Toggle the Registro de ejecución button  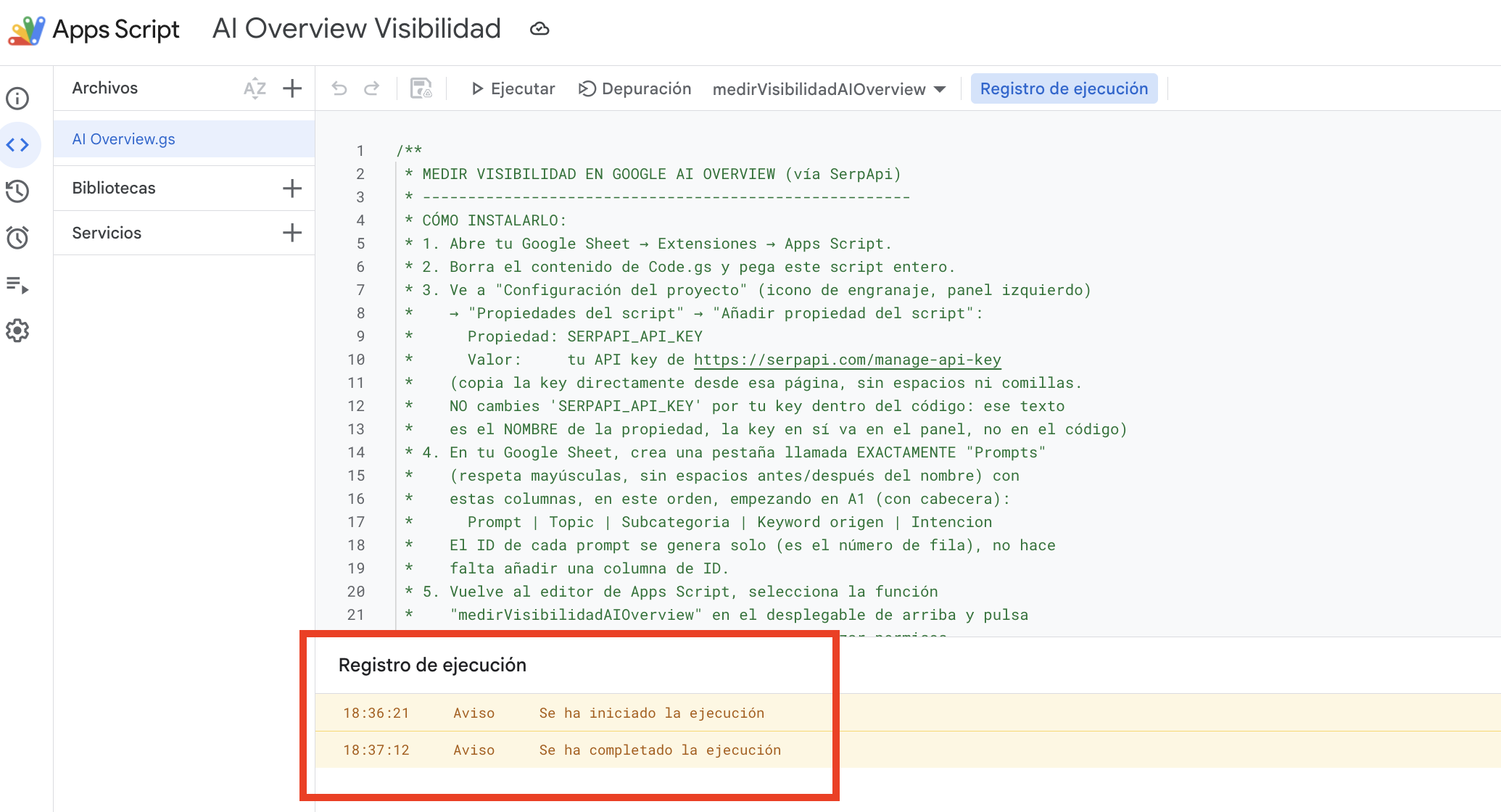(1064, 88)
